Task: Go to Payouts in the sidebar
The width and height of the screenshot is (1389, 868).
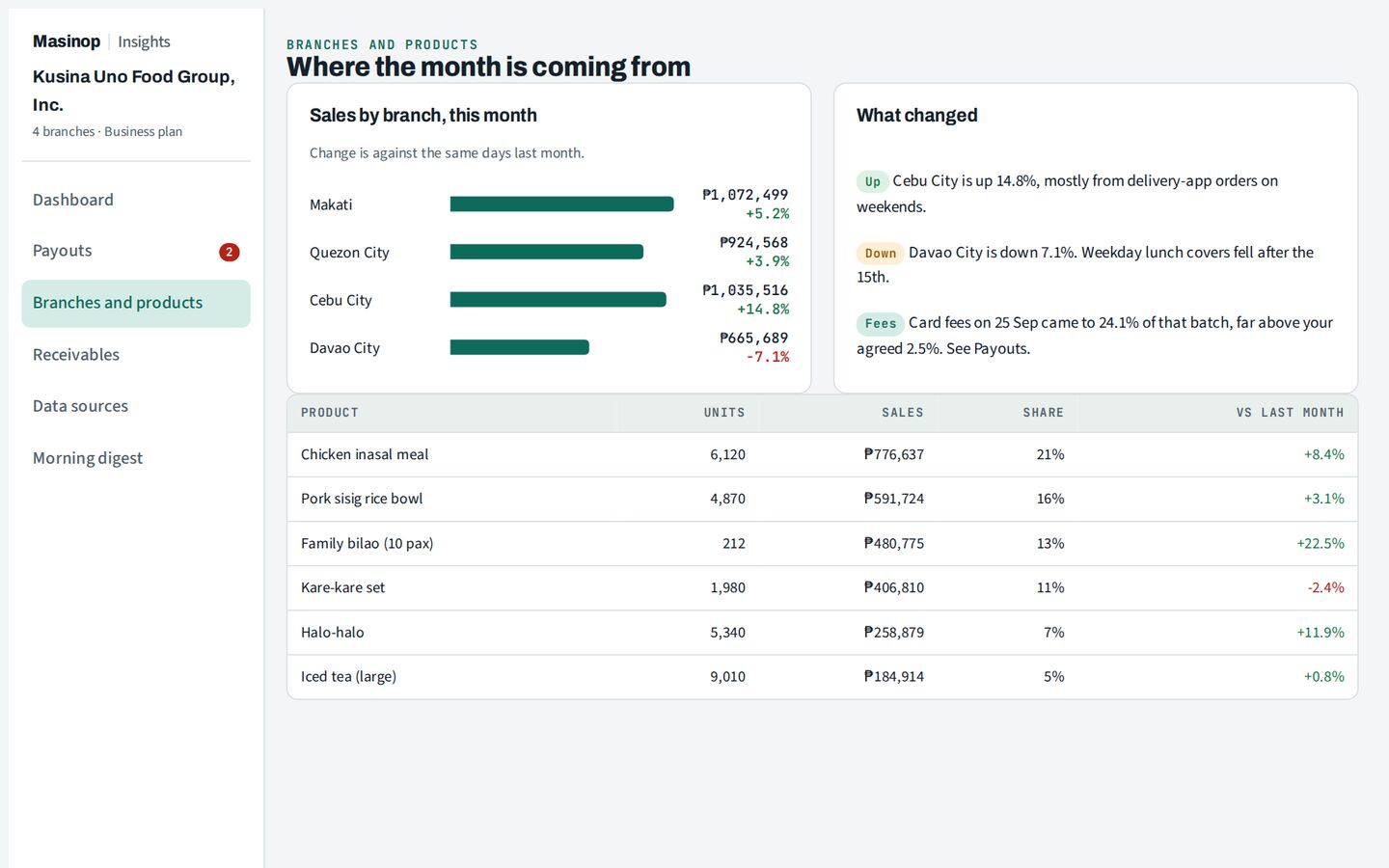Action: pyautogui.click(x=136, y=251)
